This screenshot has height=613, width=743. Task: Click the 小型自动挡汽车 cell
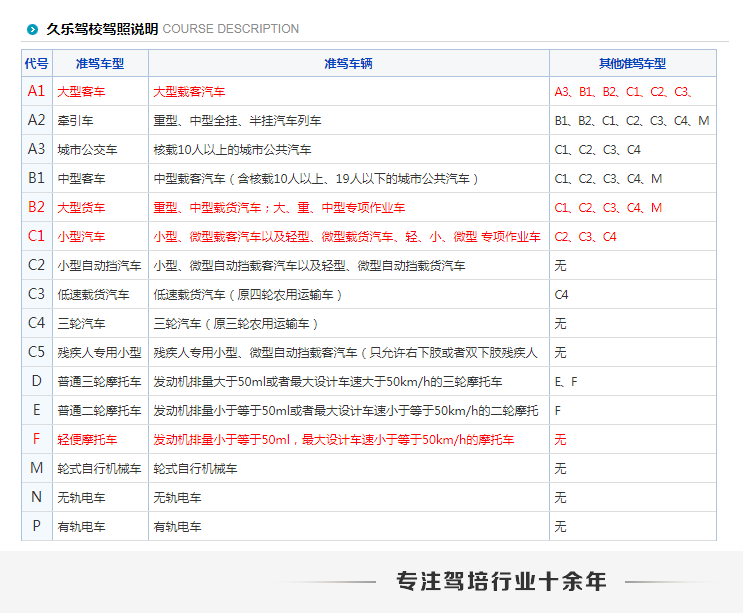point(100,265)
